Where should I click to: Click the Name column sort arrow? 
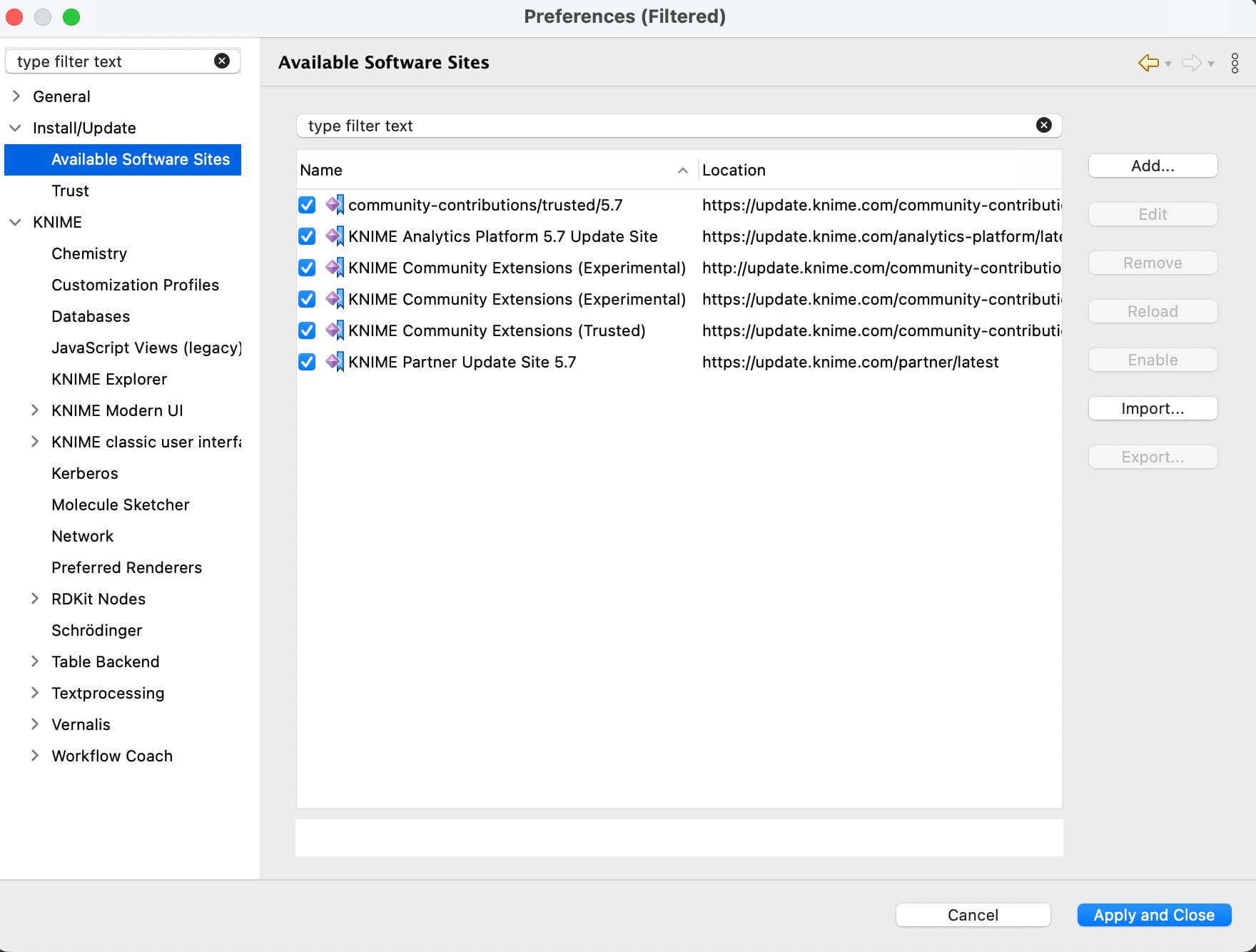point(682,171)
